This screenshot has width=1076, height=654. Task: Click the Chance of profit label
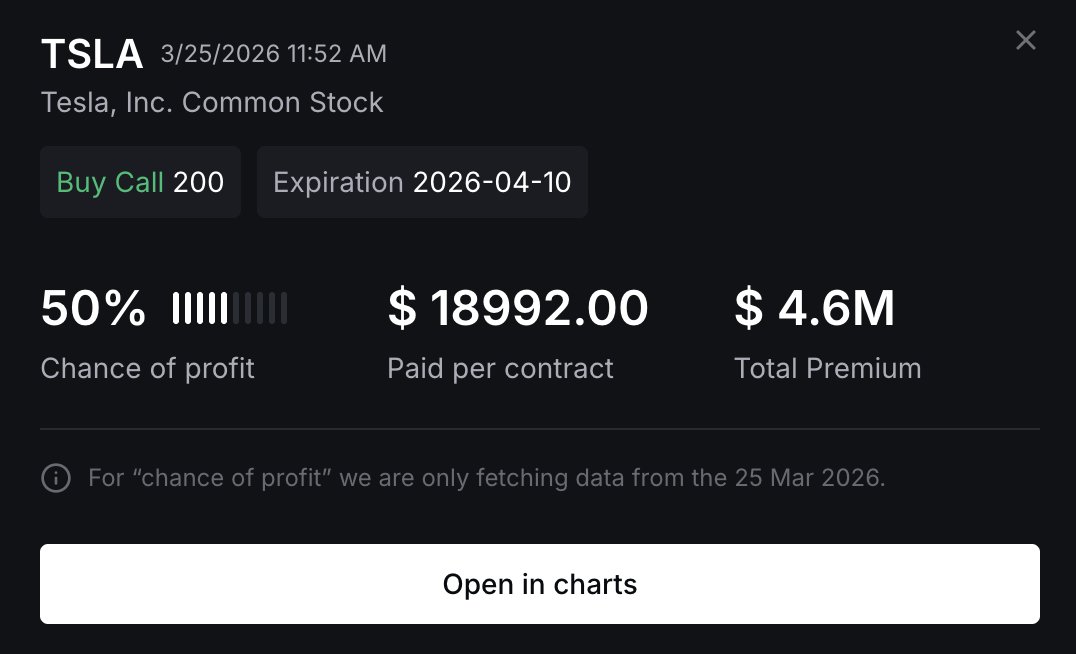coord(148,368)
